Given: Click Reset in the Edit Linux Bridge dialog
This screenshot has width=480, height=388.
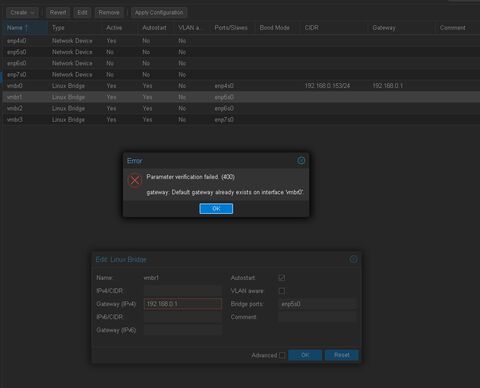Looking at the screenshot, I should [x=342, y=355].
